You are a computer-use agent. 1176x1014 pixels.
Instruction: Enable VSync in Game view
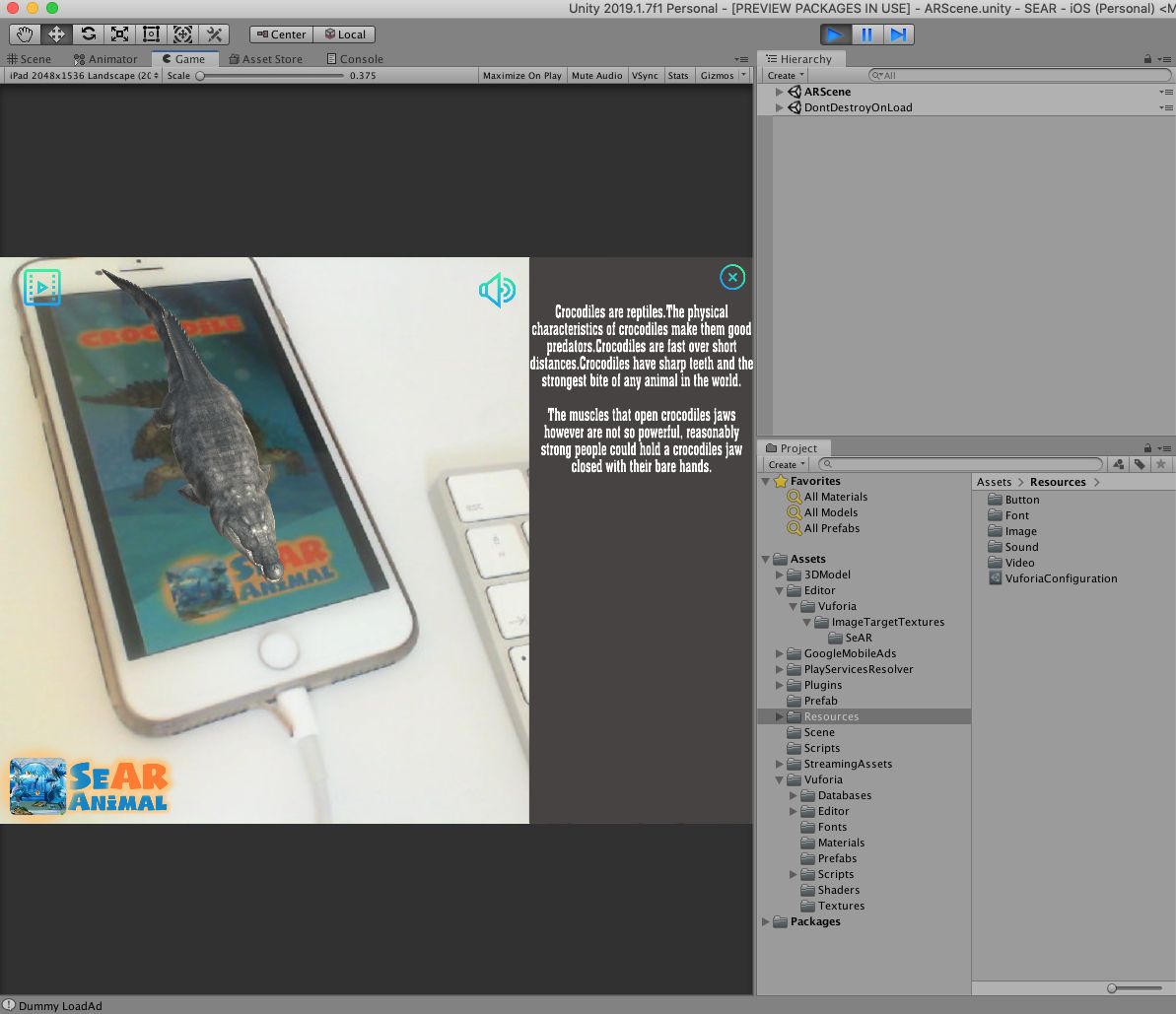(x=645, y=76)
